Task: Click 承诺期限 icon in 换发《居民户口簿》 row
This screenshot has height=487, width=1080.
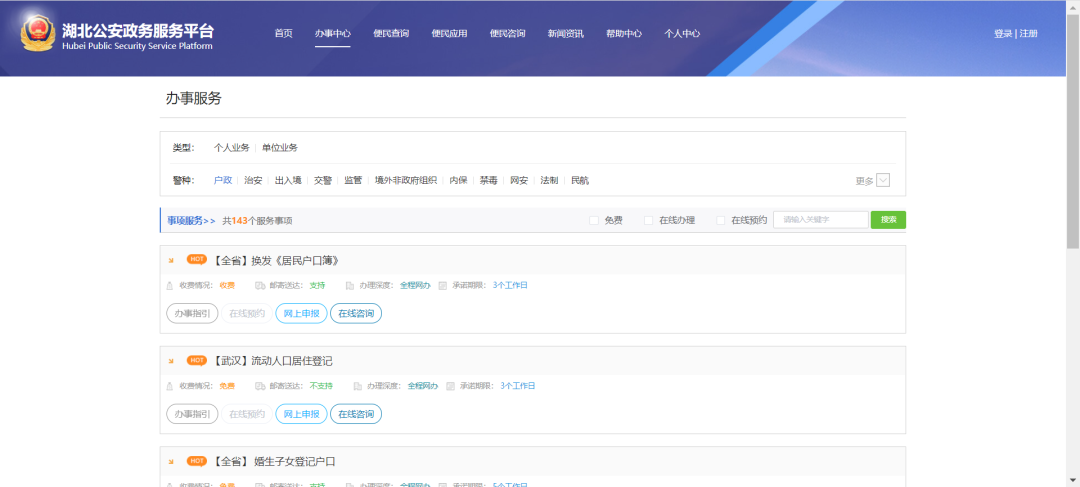Action: tap(443, 285)
